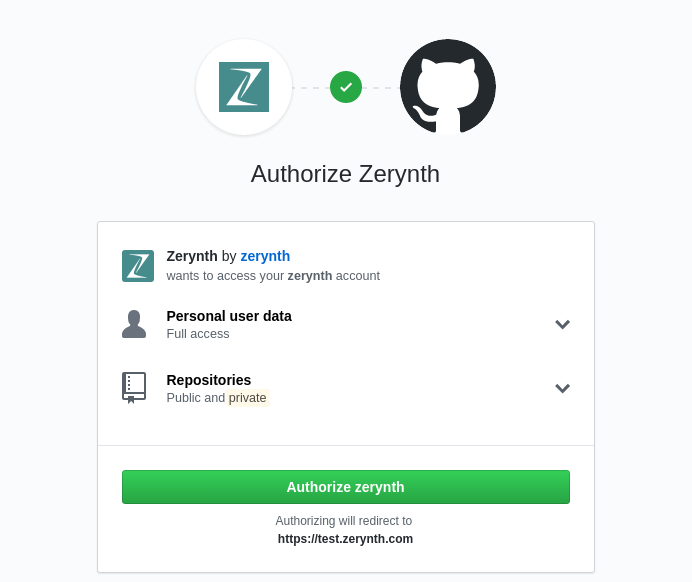Click the Personal user data person icon
Viewport: 692px width, 582px height.
pos(134,324)
